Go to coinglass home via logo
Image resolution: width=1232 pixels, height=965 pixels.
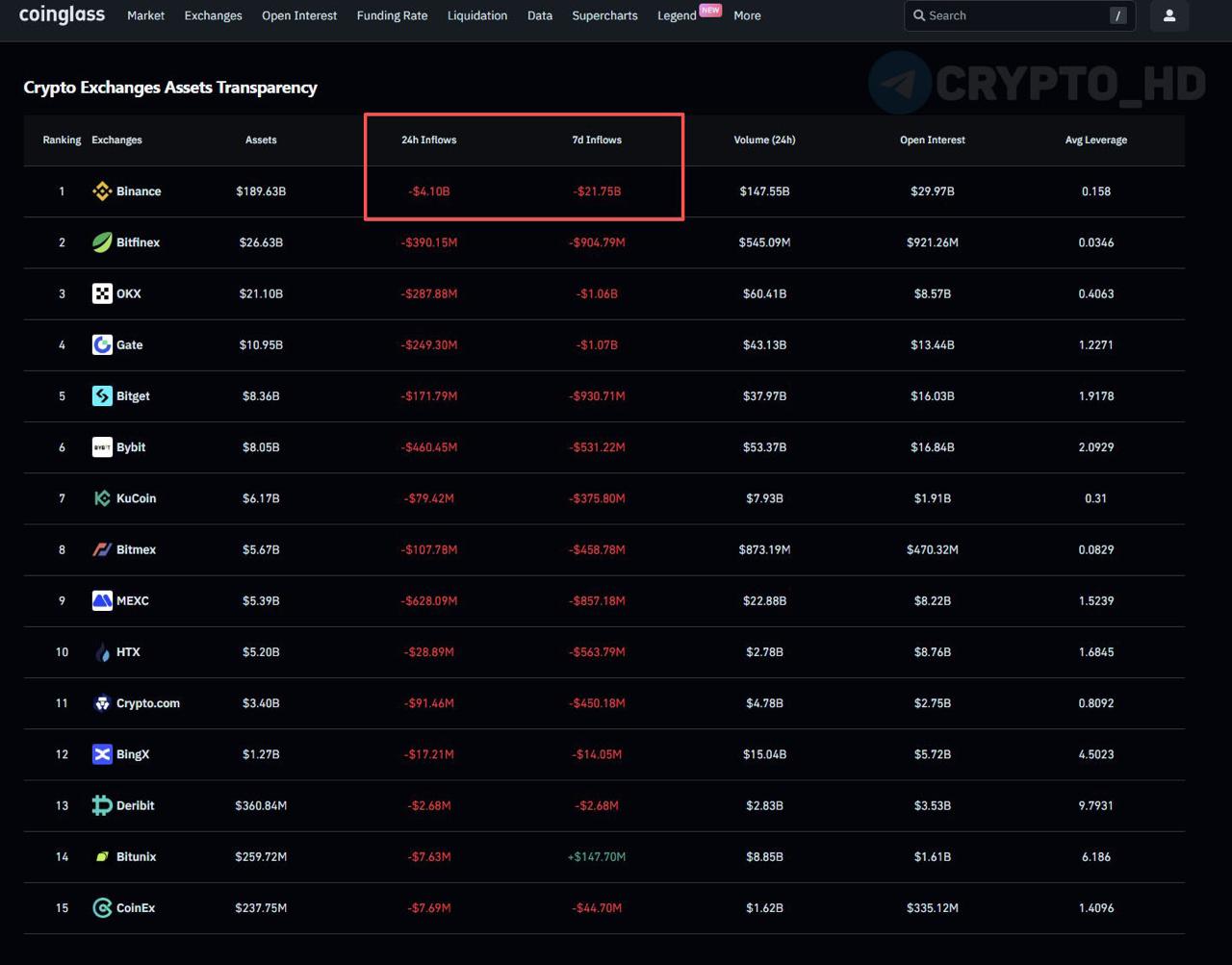[62, 14]
